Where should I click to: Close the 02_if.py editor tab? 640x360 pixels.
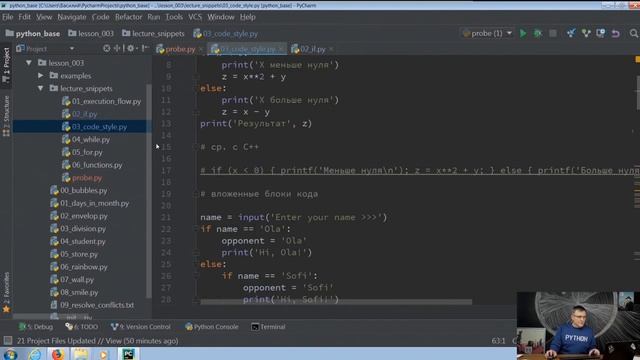pos(331,49)
